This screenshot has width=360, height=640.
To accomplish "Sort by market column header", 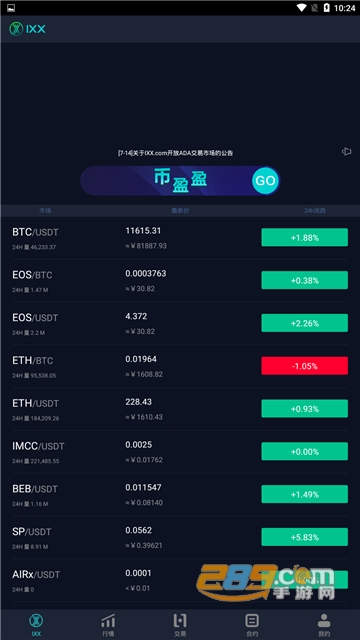I will click(x=45, y=211).
